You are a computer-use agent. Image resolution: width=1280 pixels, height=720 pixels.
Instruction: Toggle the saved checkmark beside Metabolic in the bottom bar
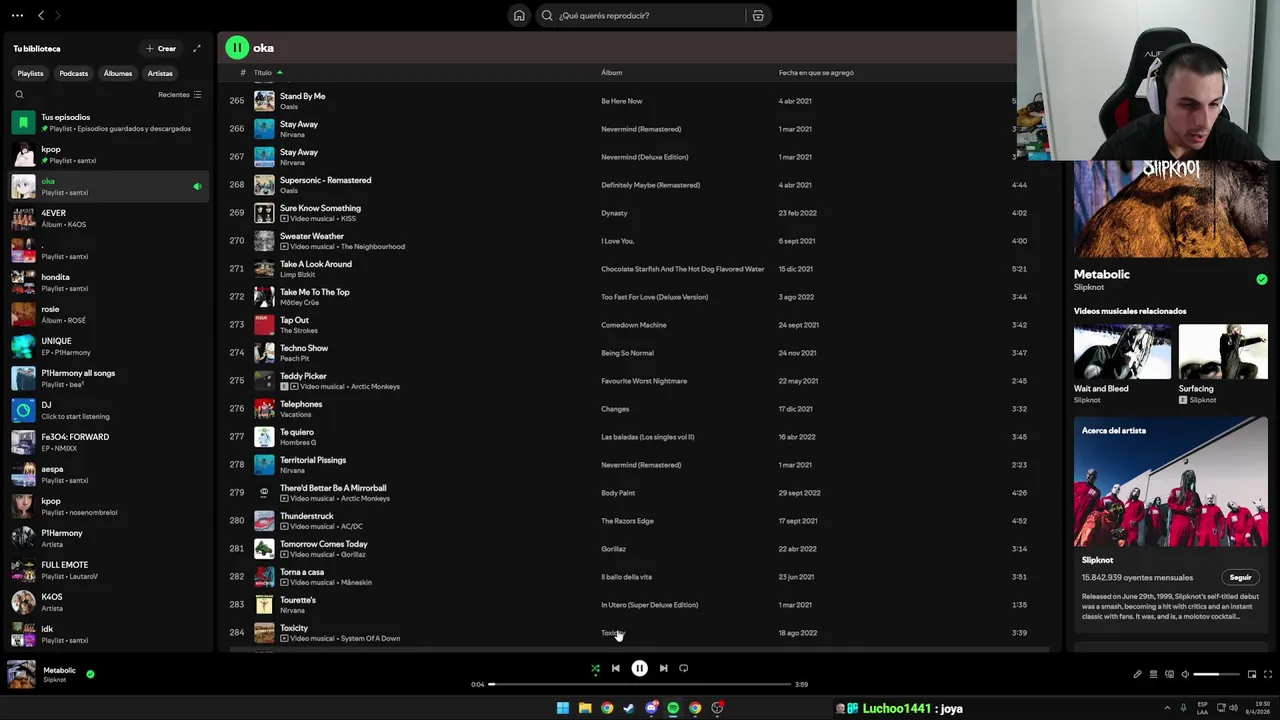90,674
